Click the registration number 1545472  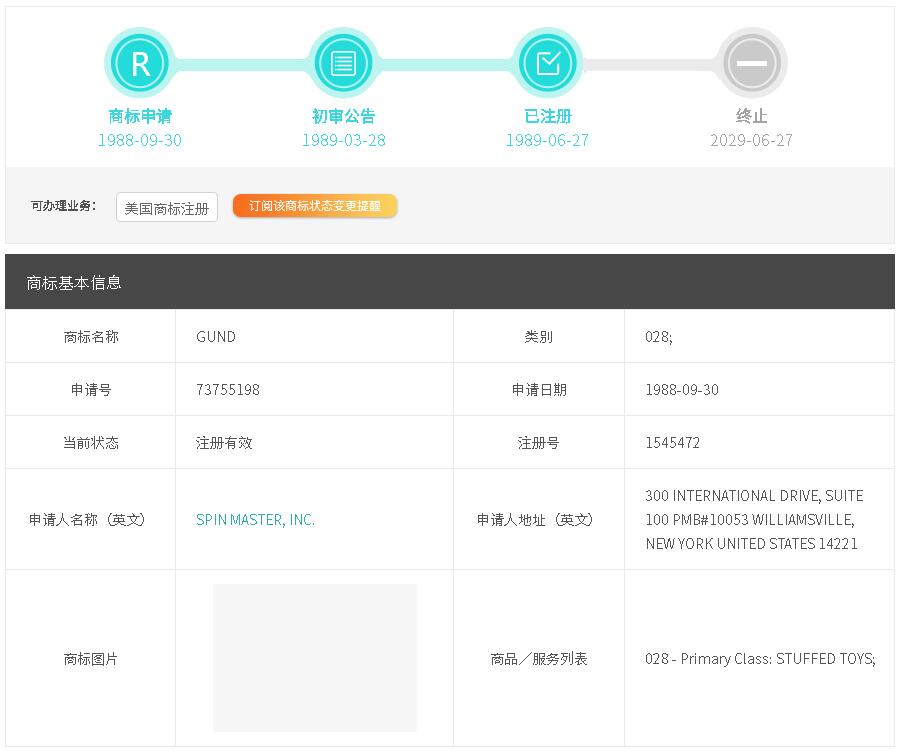click(672, 443)
